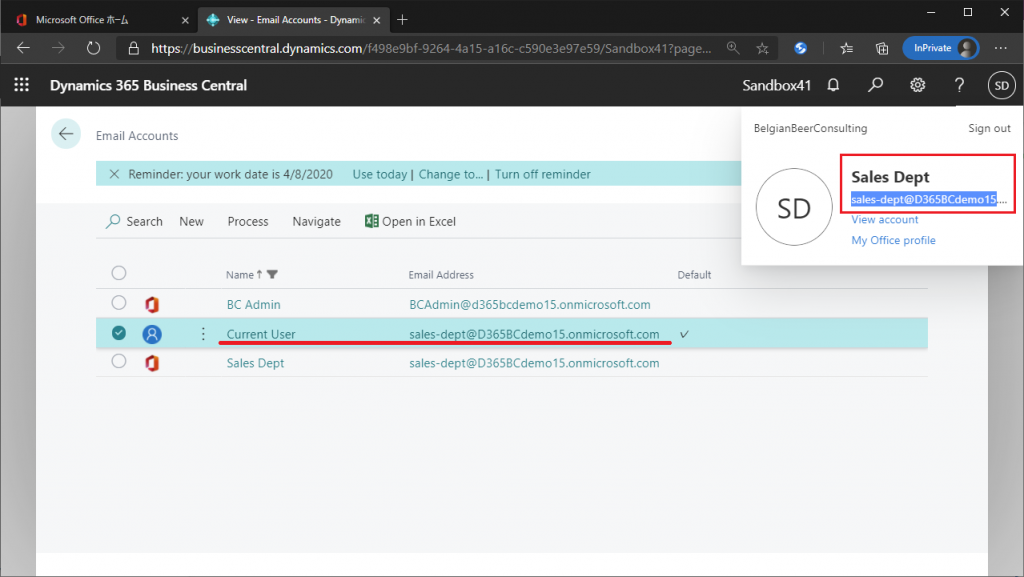Open the New menu

[x=191, y=221]
